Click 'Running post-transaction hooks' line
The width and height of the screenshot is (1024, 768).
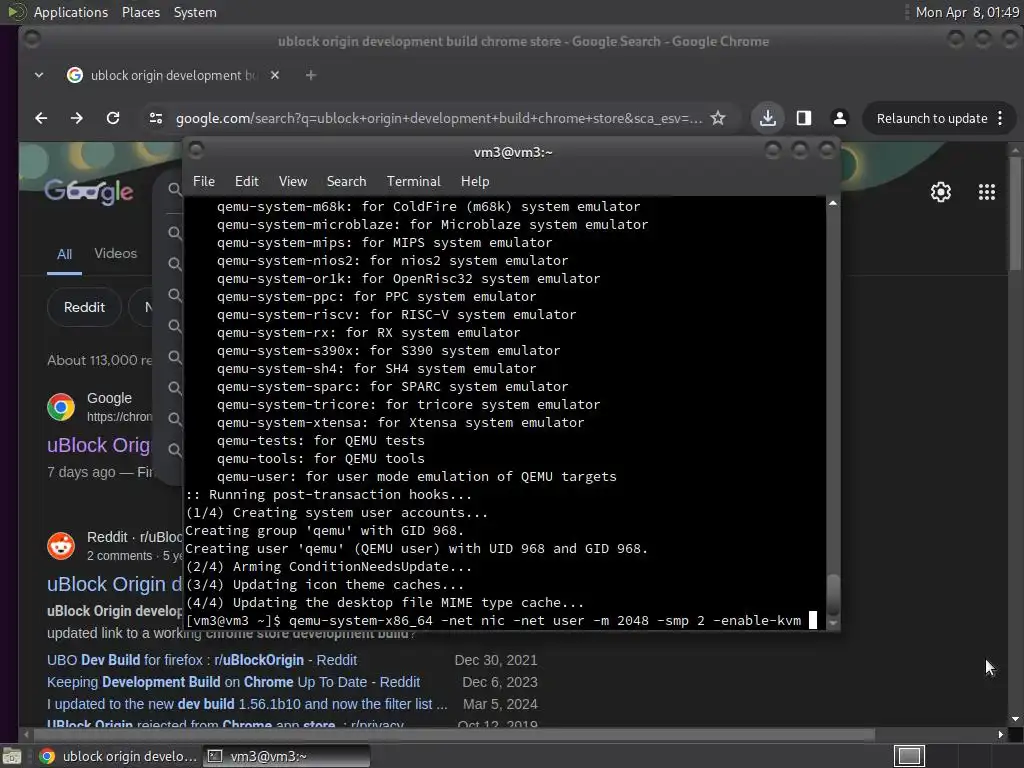[x=328, y=495]
